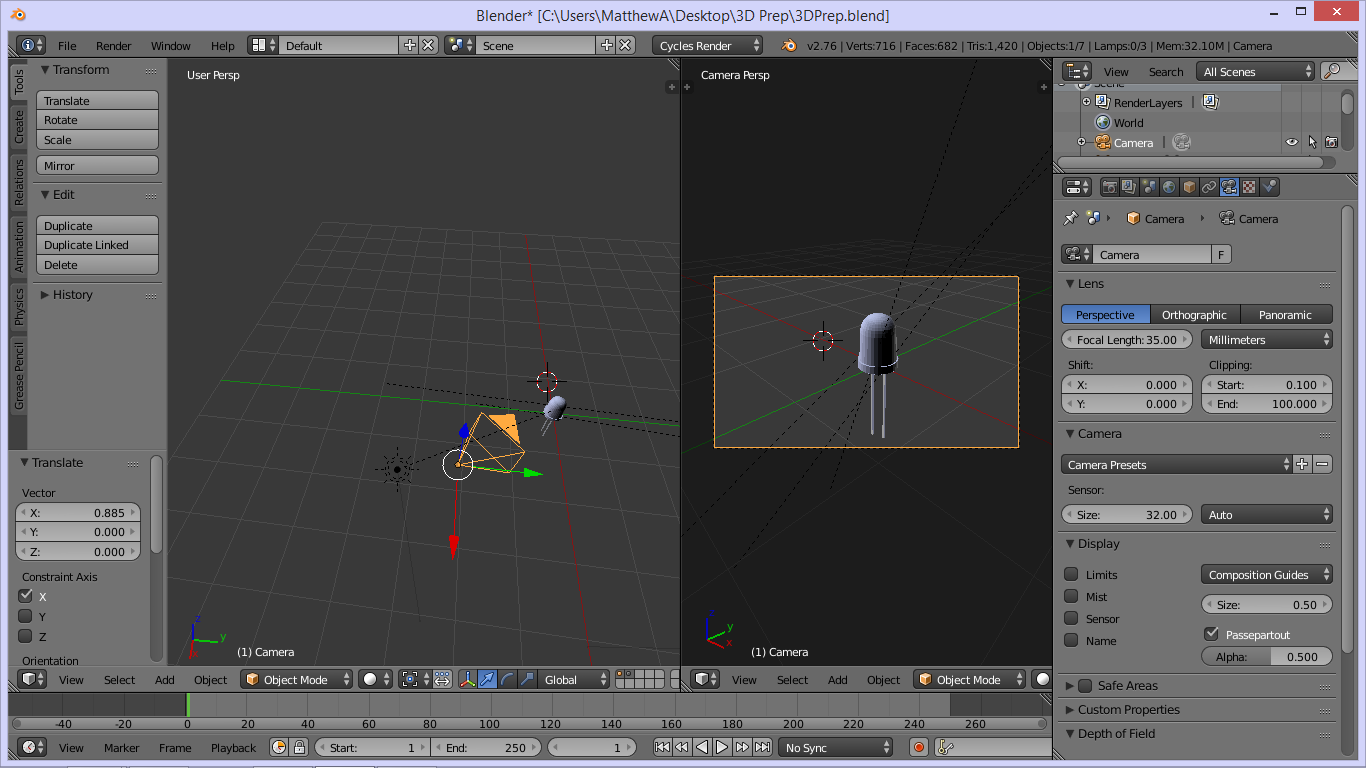The image size is (1366, 768).
Task: Toggle manipulate center points icon
Action: [x=442, y=679]
